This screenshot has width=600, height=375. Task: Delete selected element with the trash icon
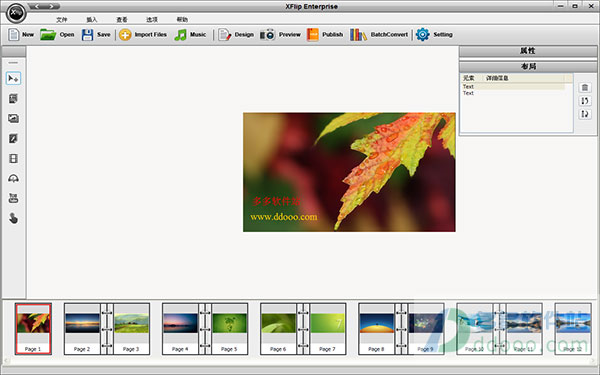click(x=585, y=88)
